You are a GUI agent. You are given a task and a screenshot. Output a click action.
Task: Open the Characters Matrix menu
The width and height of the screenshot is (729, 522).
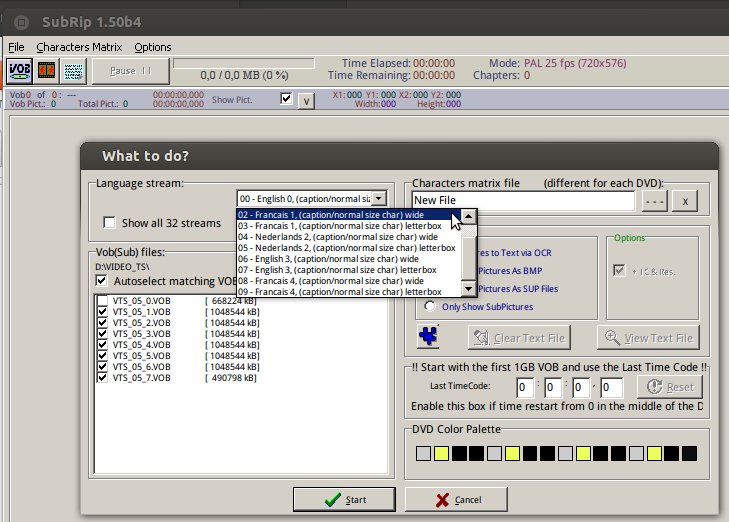coord(79,47)
